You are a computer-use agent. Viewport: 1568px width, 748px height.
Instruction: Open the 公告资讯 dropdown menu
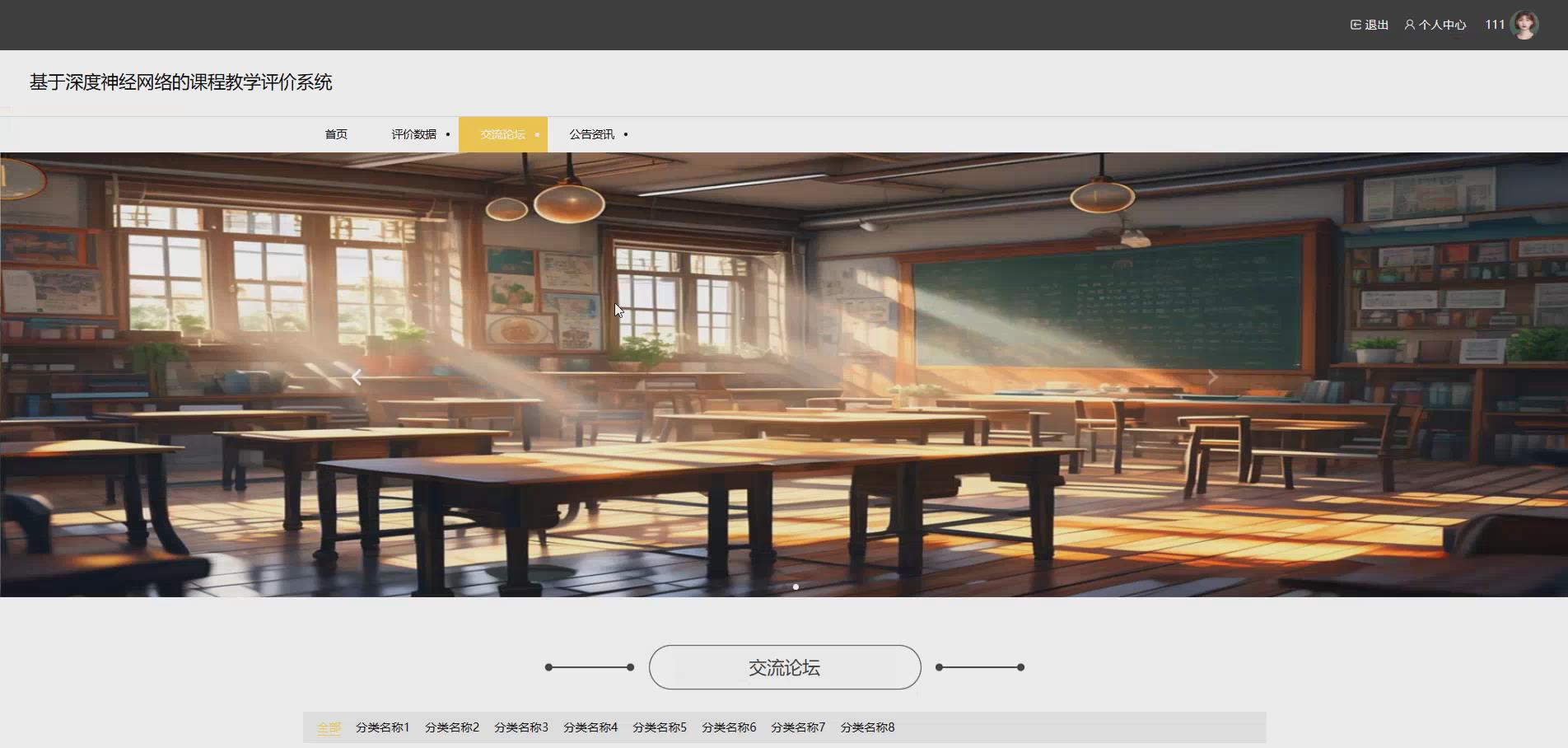(x=591, y=134)
